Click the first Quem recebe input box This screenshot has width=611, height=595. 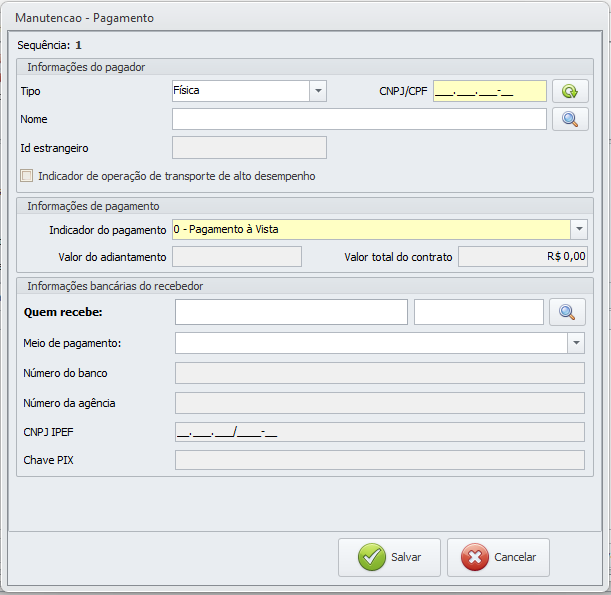click(291, 312)
